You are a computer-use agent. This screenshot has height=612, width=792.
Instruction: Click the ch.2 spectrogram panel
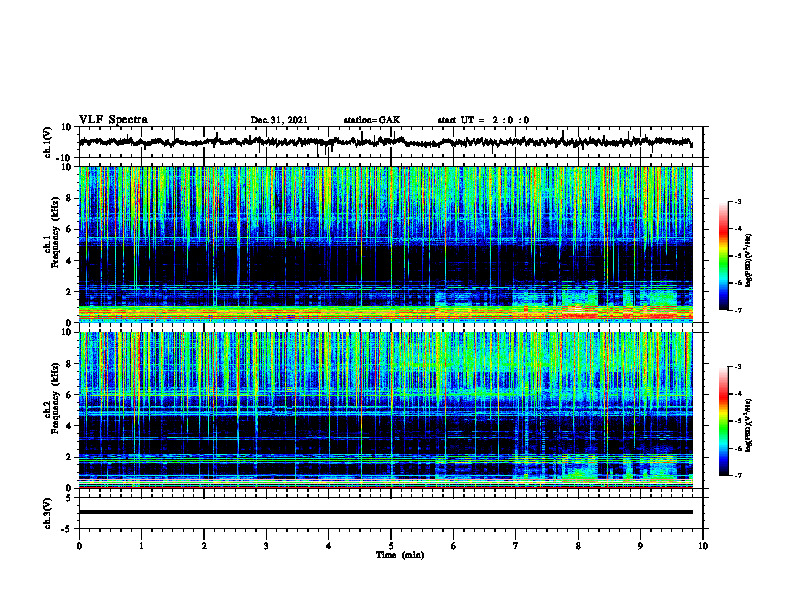[386, 410]
